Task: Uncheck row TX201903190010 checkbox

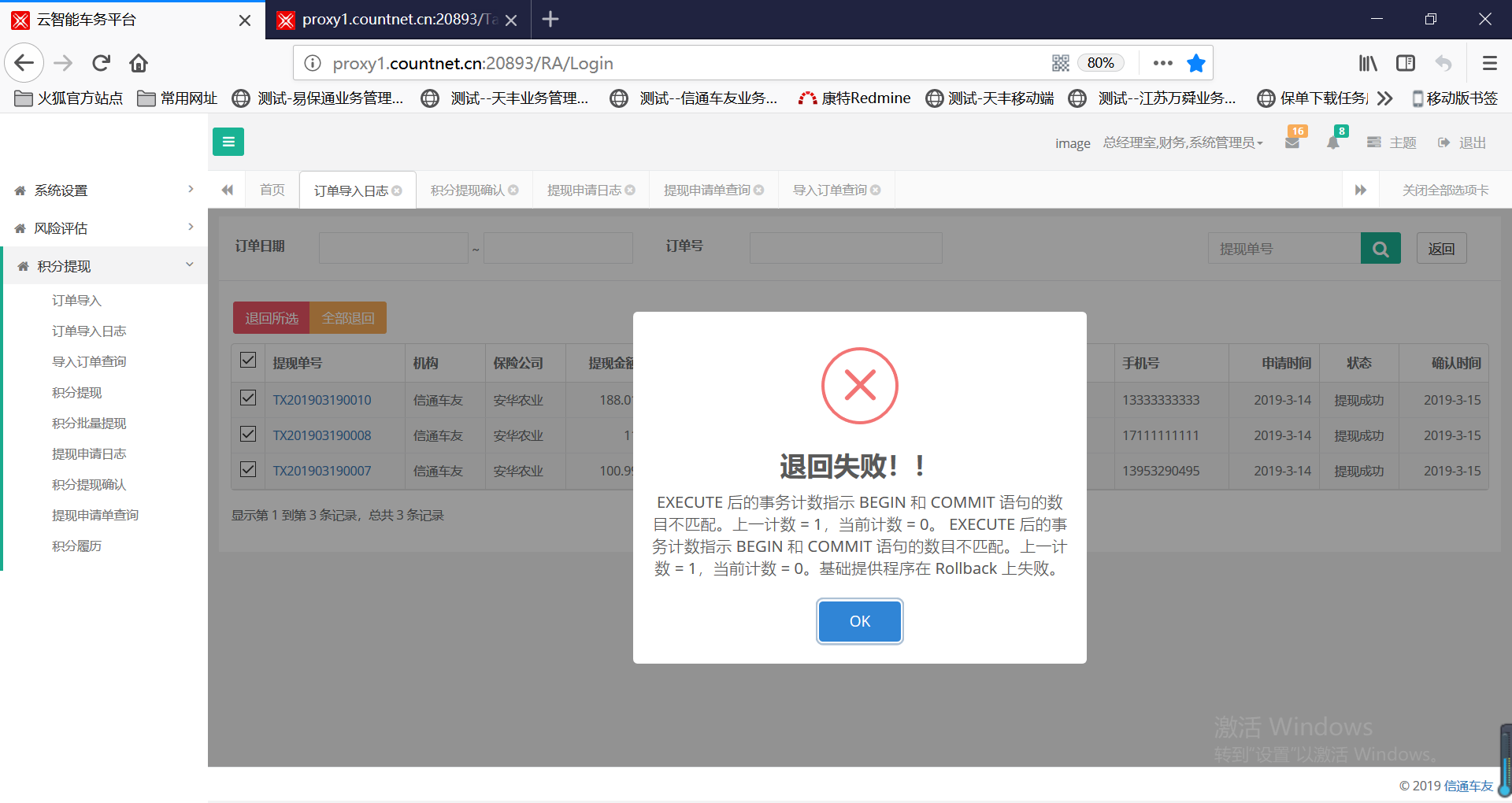Action: (248, 398)
